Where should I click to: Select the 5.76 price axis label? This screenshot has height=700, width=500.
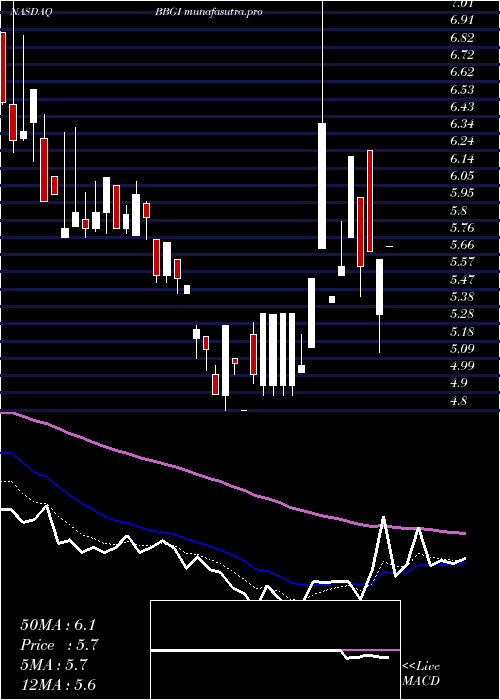(x=462, y=228)
